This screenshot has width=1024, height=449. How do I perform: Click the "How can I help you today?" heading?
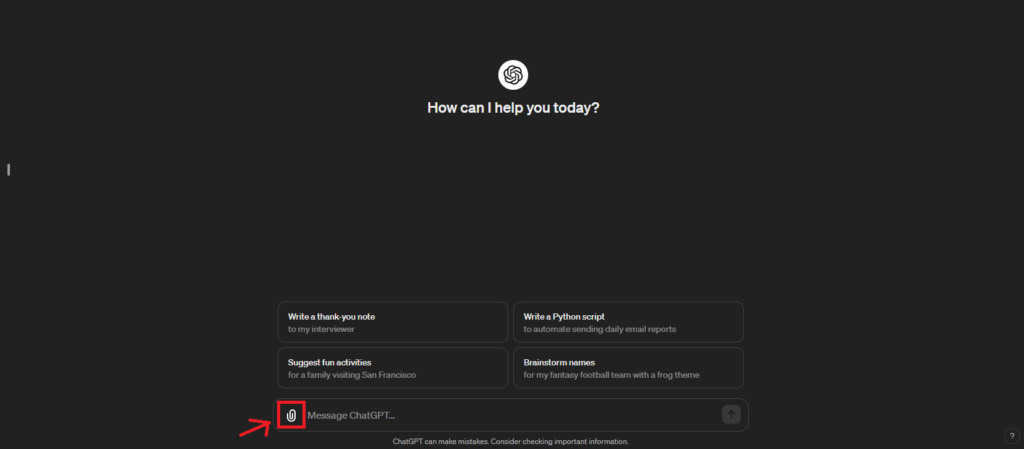[513, 108]
